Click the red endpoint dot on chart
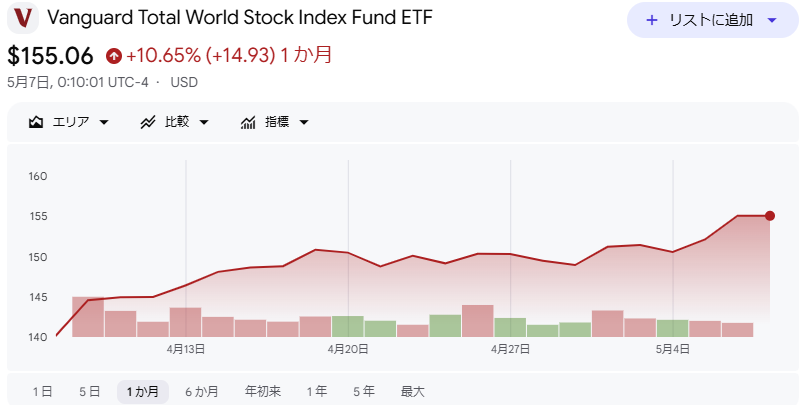 click(x=770, y=216)
